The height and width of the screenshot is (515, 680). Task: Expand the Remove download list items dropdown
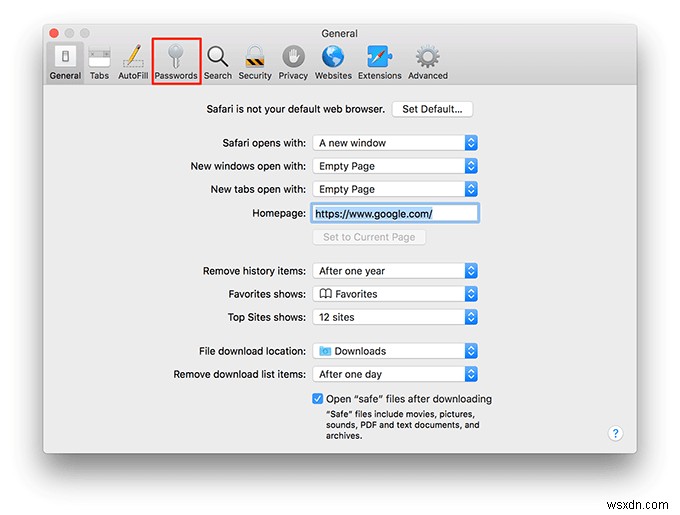pos(395,374)
